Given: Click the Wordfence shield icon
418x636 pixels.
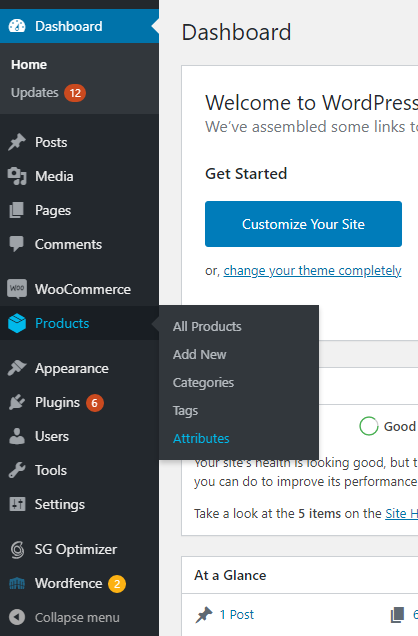Looking at the screenshot, I should coord(17,583).
